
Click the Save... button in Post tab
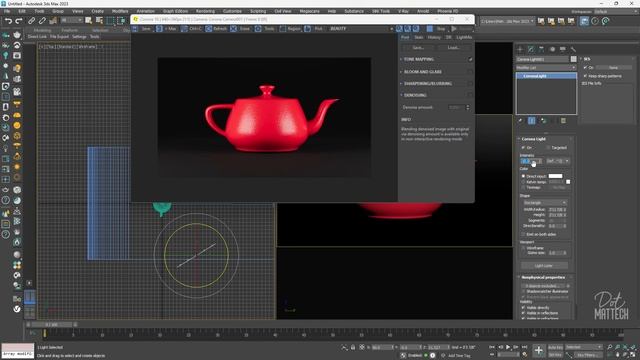[x=418, y=48]
